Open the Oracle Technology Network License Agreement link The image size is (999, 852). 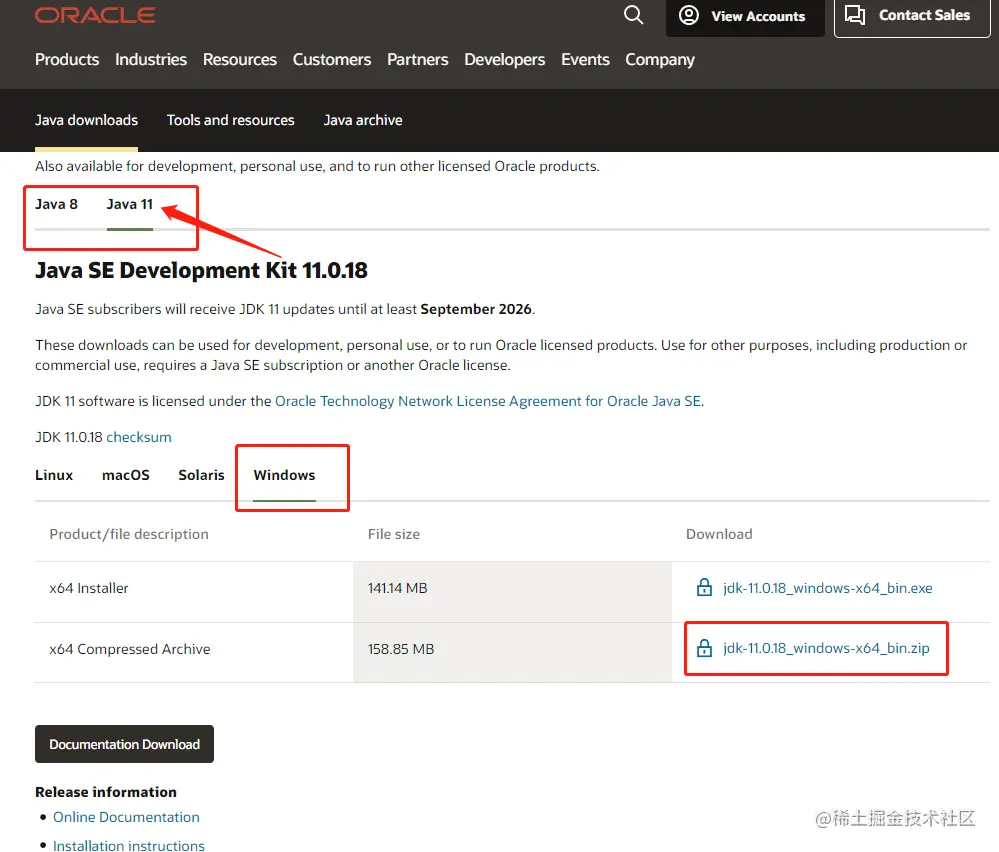coord(488,401)
